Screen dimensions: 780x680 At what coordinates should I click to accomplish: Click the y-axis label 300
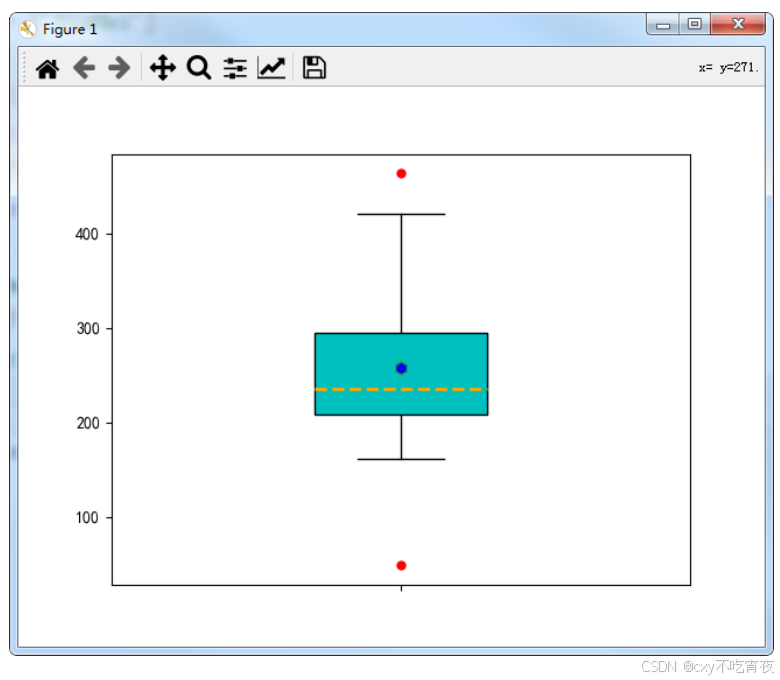88,329
